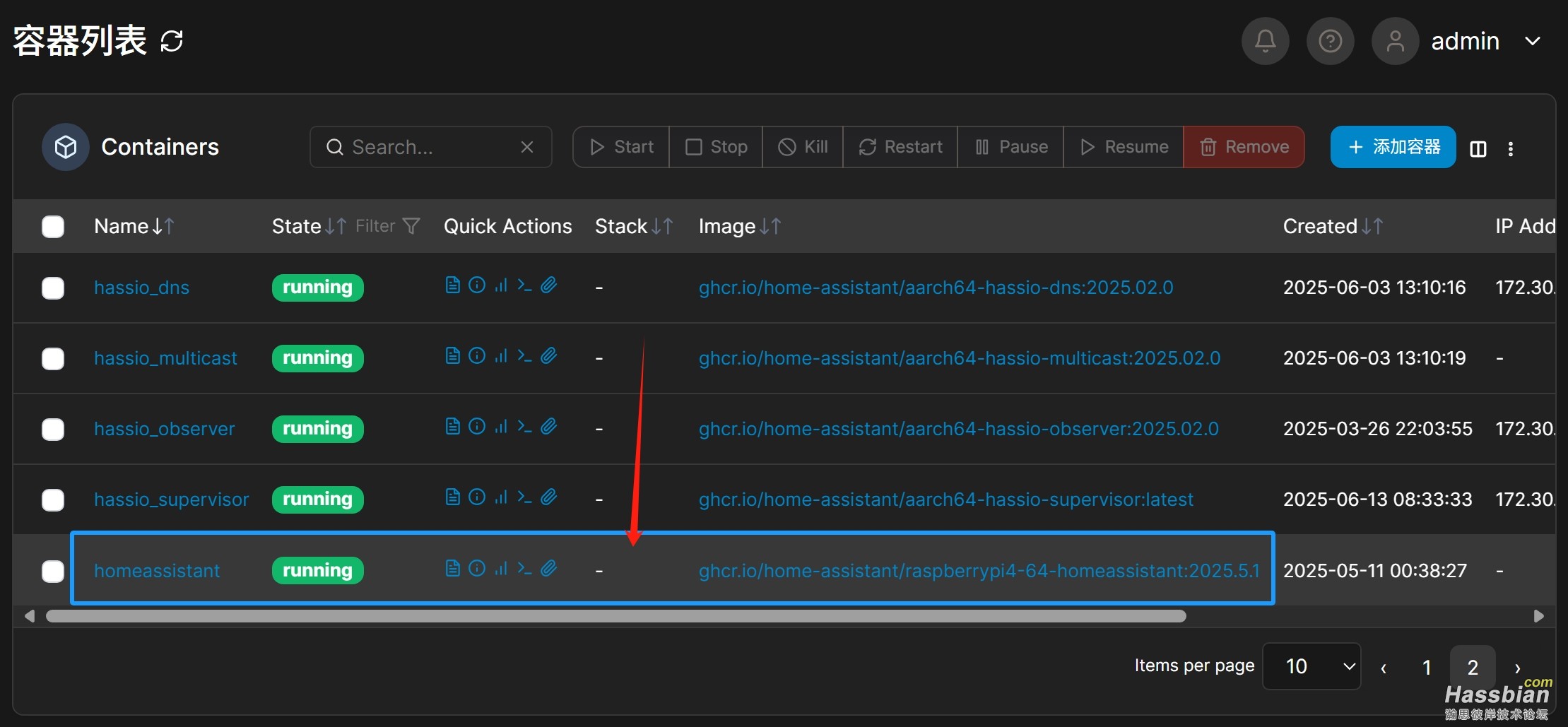Open console icon for hassio_observer
Screen dimensions: 1568x727
tap(524, 426)
